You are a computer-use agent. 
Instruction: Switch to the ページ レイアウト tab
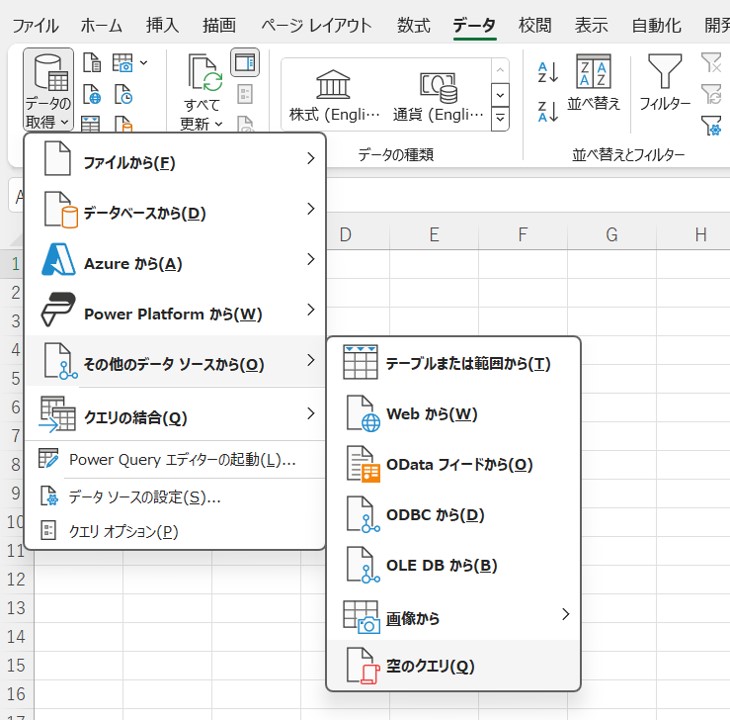click(x=316, y=26)
